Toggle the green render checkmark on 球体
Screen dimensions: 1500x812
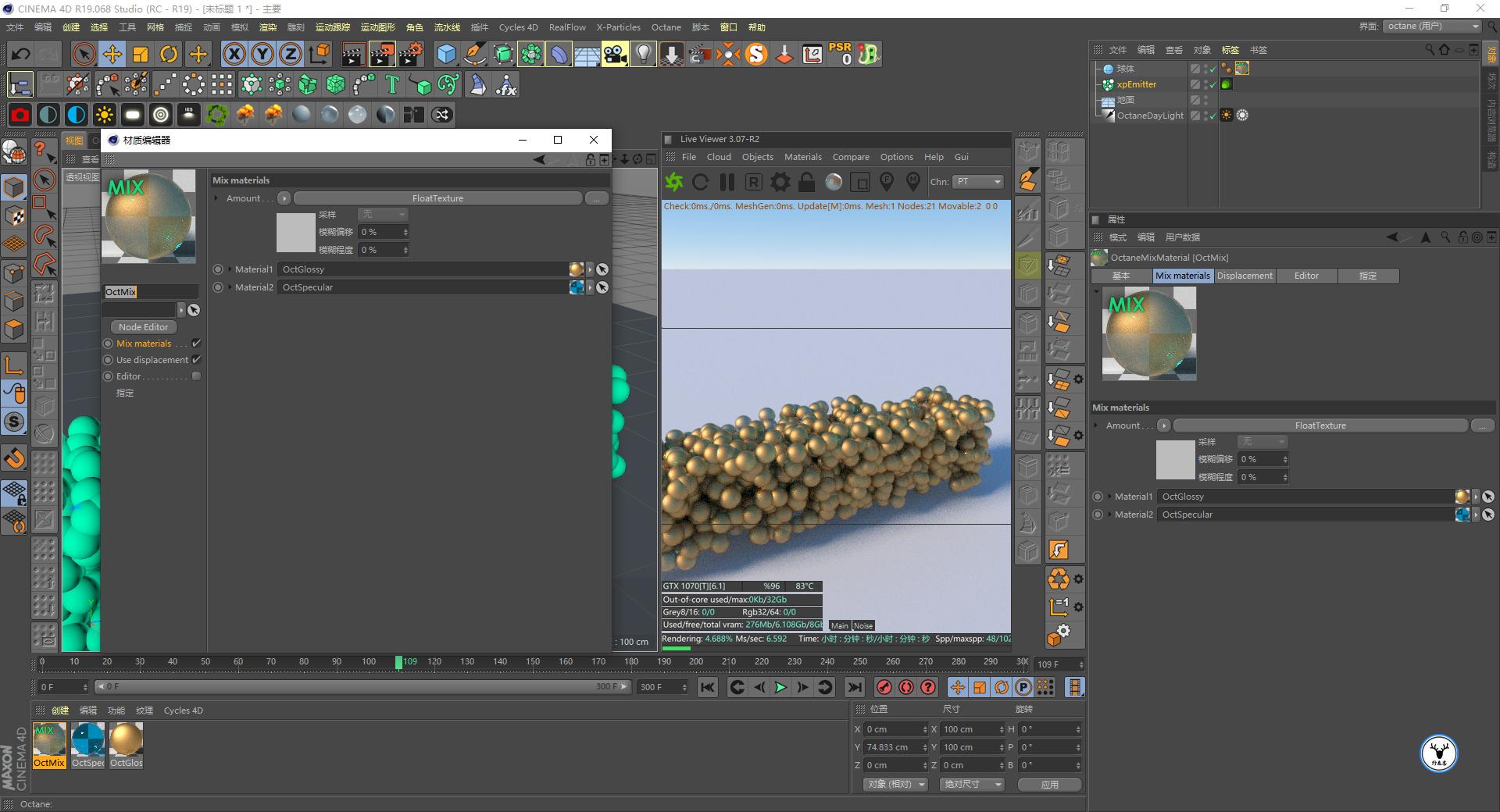(x=1212, y=69)
